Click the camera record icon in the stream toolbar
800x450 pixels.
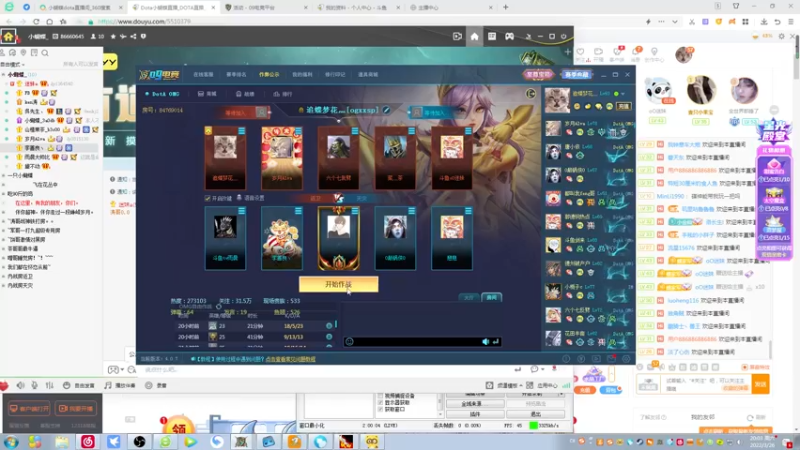click(x=457, y=37)
